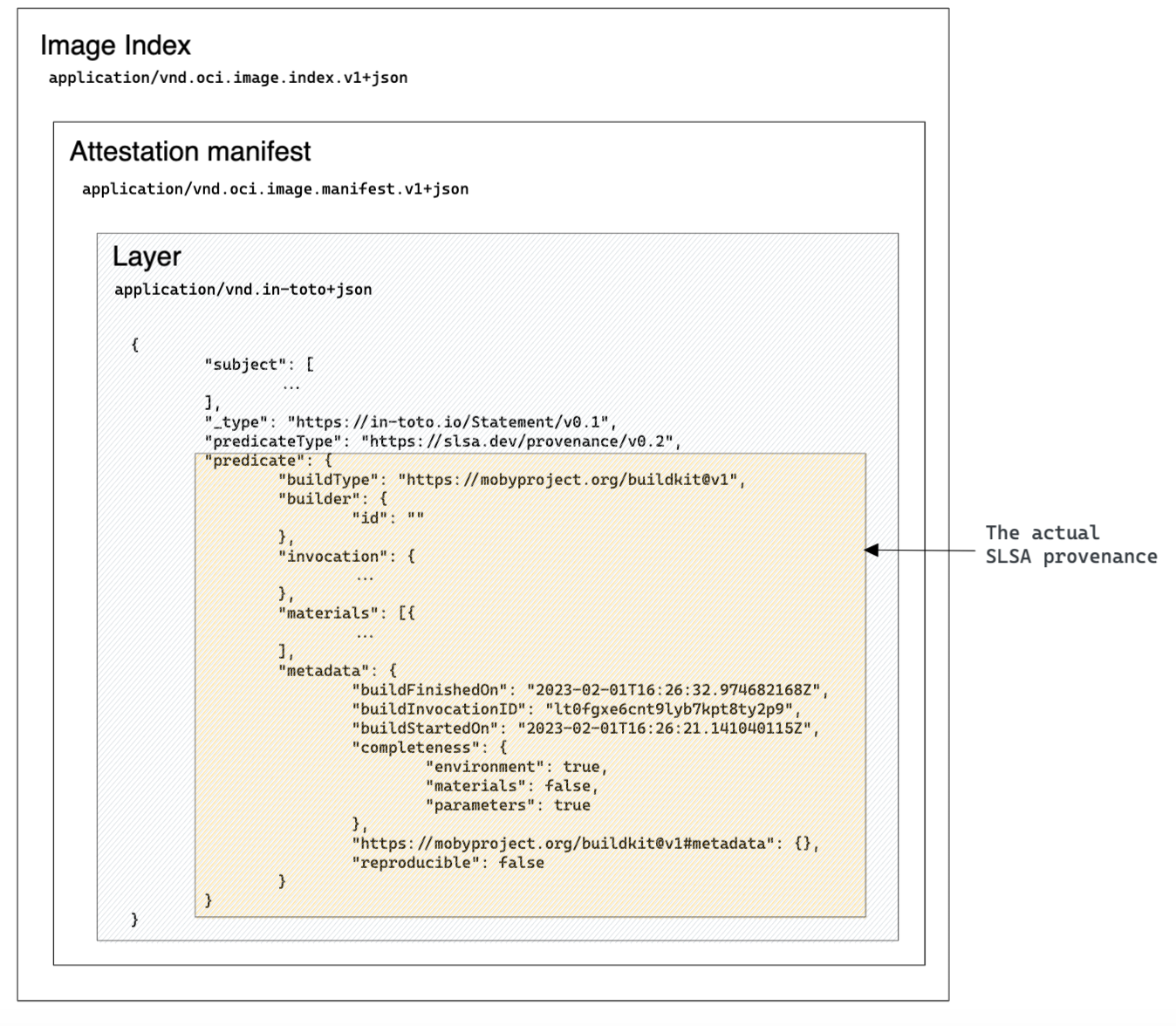Click the buildkit@v1#metadata line
Viewport: 1176px width, 1026px height.
[x=585, y=844]
